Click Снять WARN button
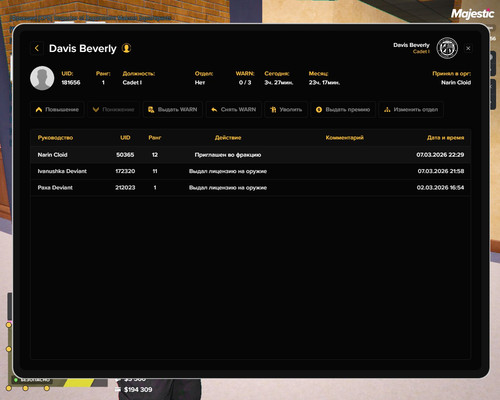 pyautogui.click(x=233, y=109)
